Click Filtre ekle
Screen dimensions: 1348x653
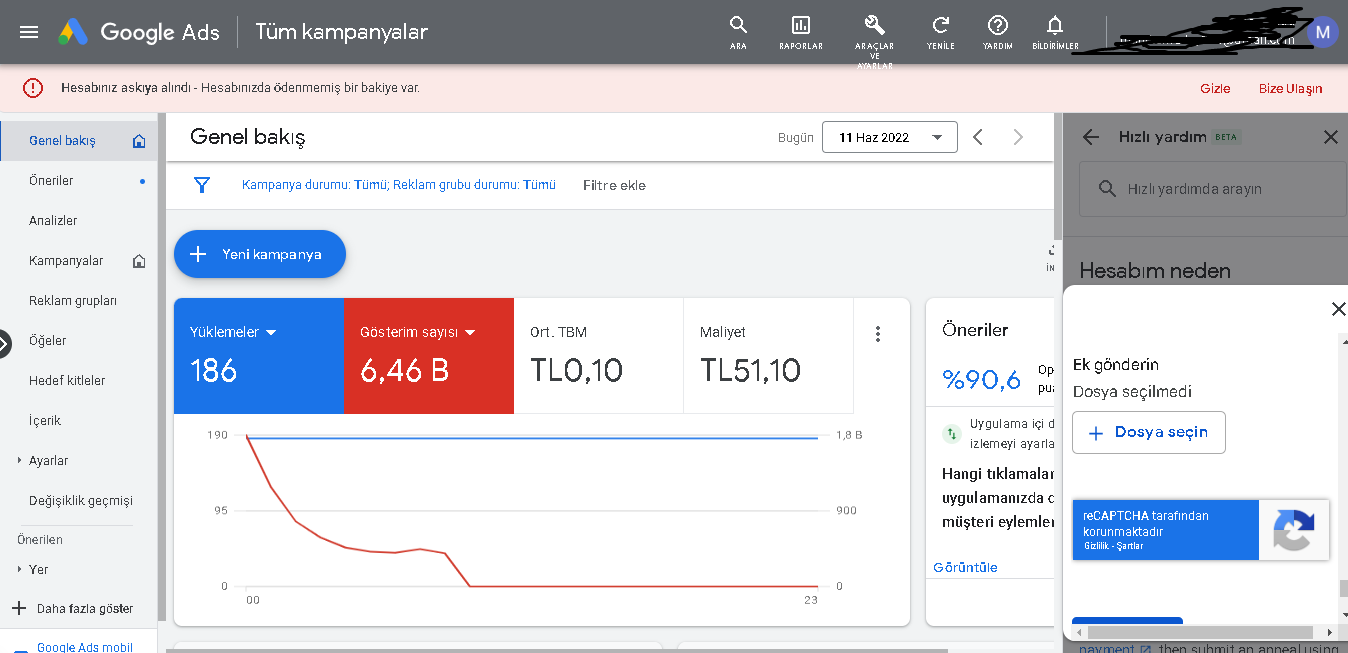pos(614,185)
